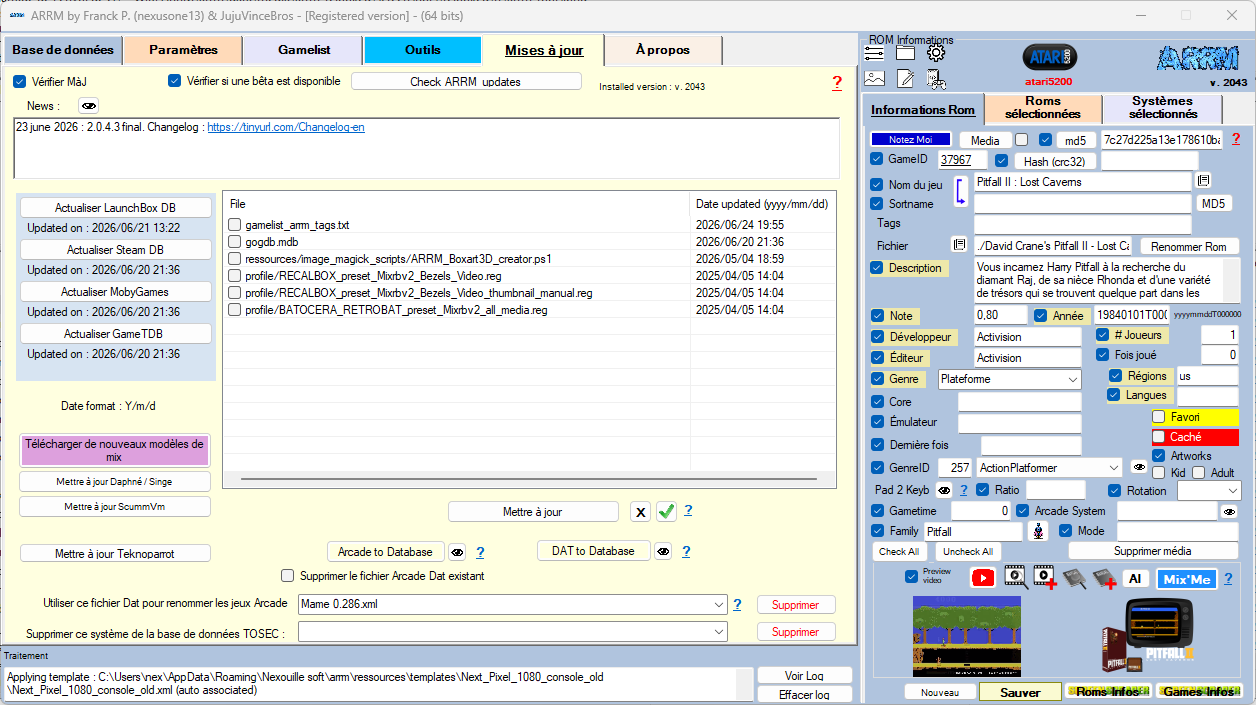
Task: Click Check ARRM updates button
Action: click(x=466, y=82)
